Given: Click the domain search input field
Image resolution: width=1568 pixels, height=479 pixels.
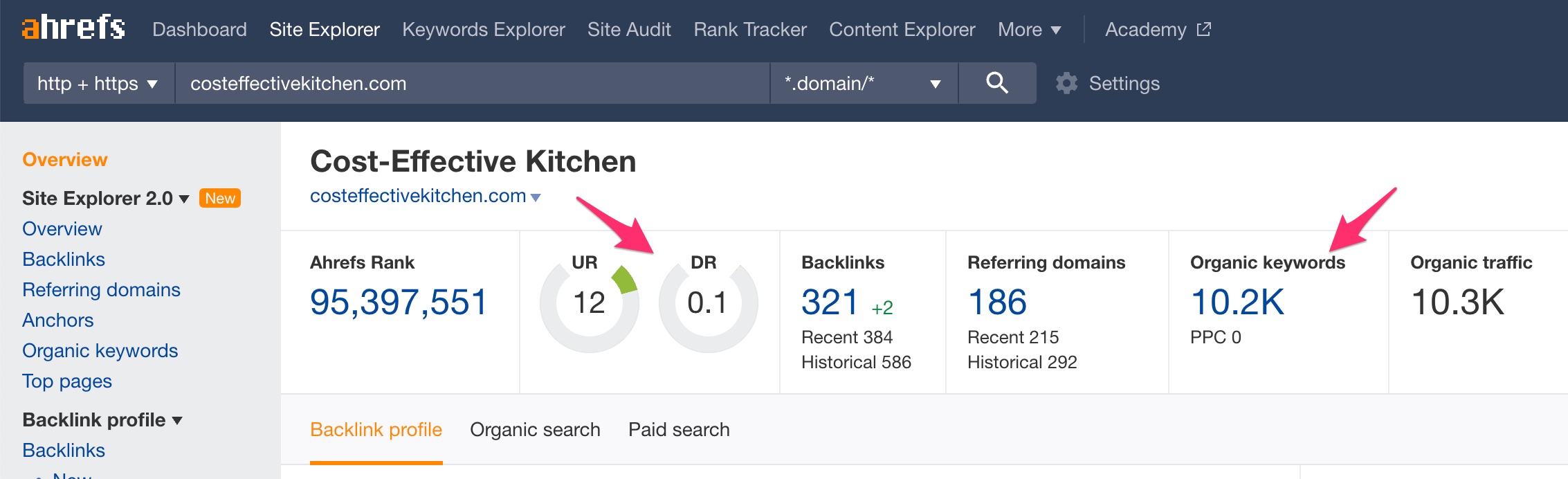Looking at the screenshot, I should (473, 83).
